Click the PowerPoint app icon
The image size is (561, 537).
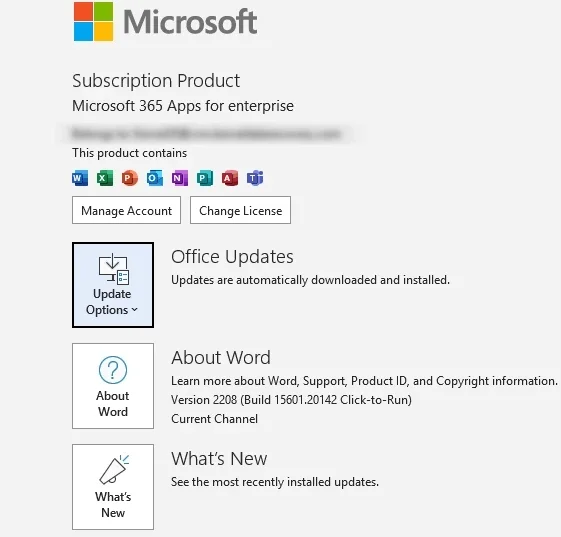point(130,178)
